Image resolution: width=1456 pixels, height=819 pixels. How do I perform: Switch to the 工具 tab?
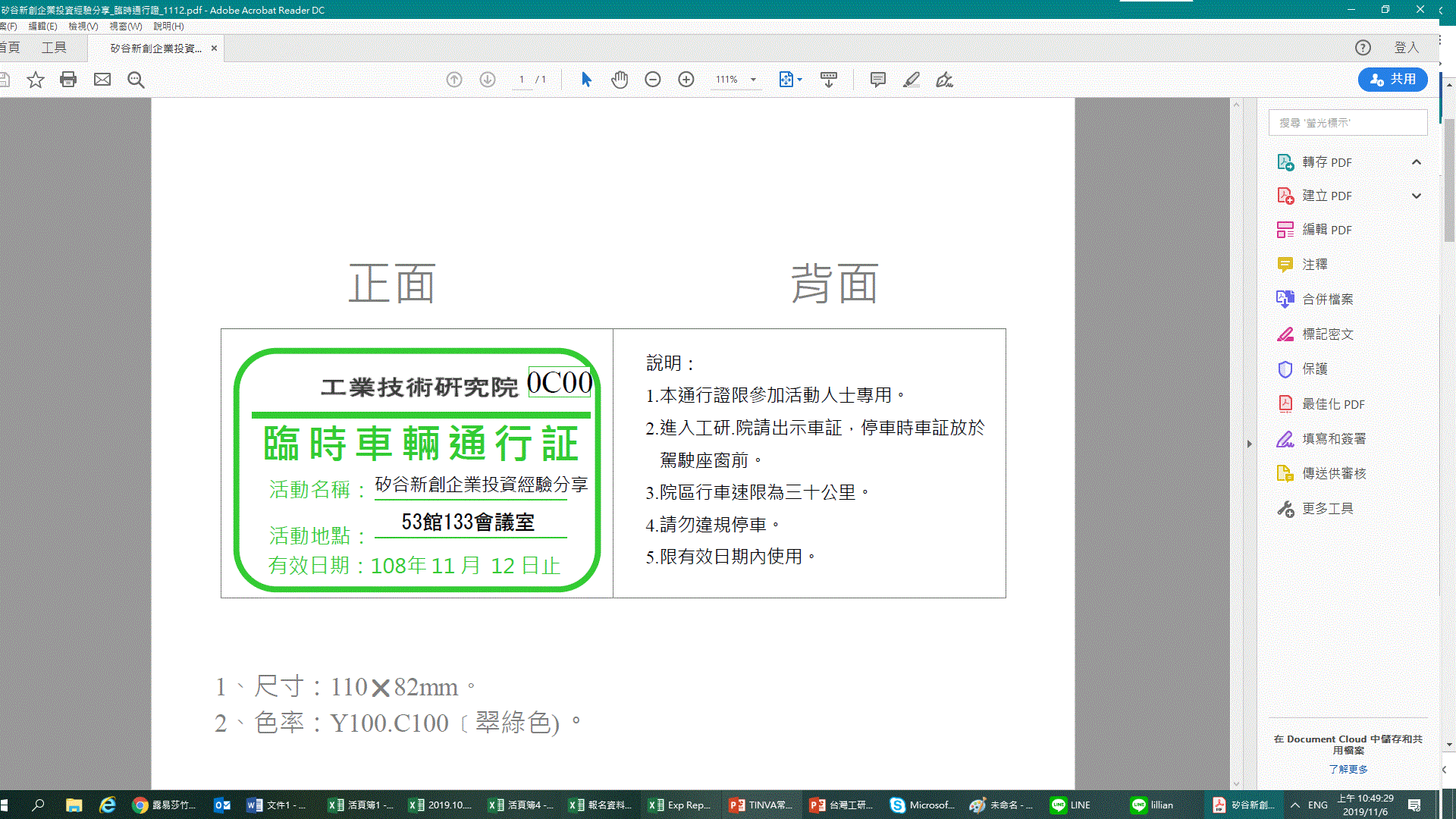pyautogui.click(x=54, y=48)
